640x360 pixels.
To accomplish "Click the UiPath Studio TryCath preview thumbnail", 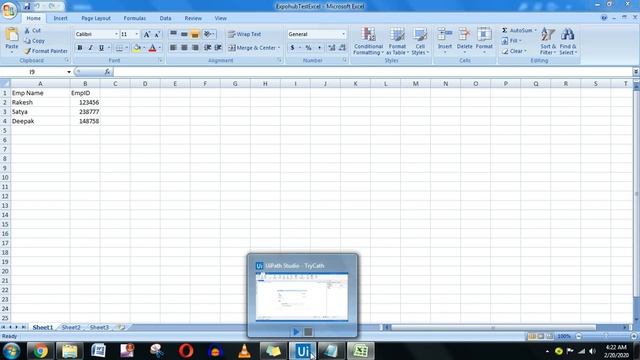I will click(302, 297).
